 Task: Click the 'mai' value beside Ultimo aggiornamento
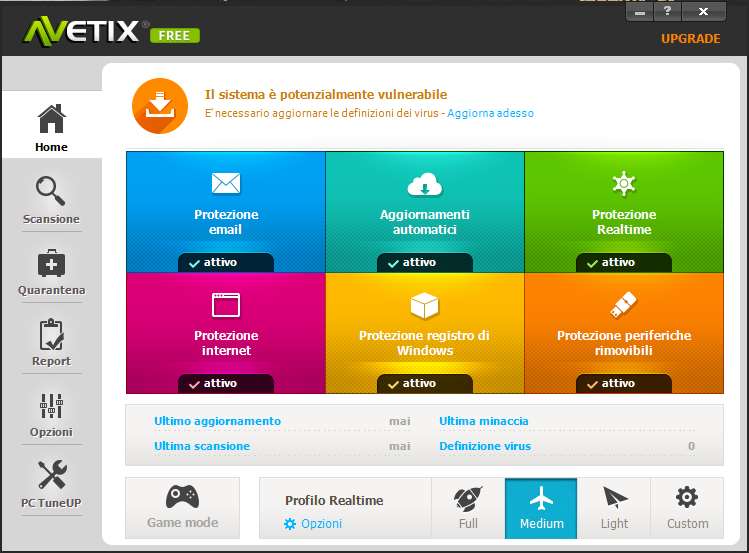(x=400, y=421)
